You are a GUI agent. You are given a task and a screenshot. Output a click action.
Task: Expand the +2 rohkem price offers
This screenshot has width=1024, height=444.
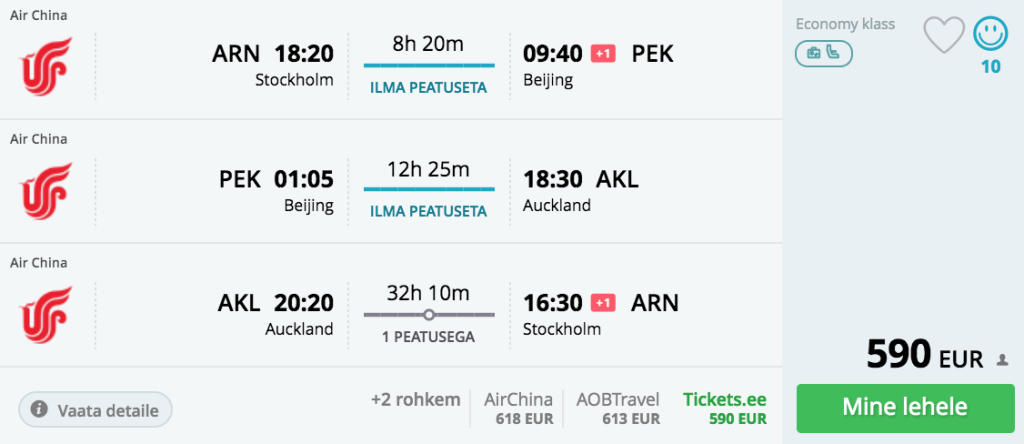point(416,400)
